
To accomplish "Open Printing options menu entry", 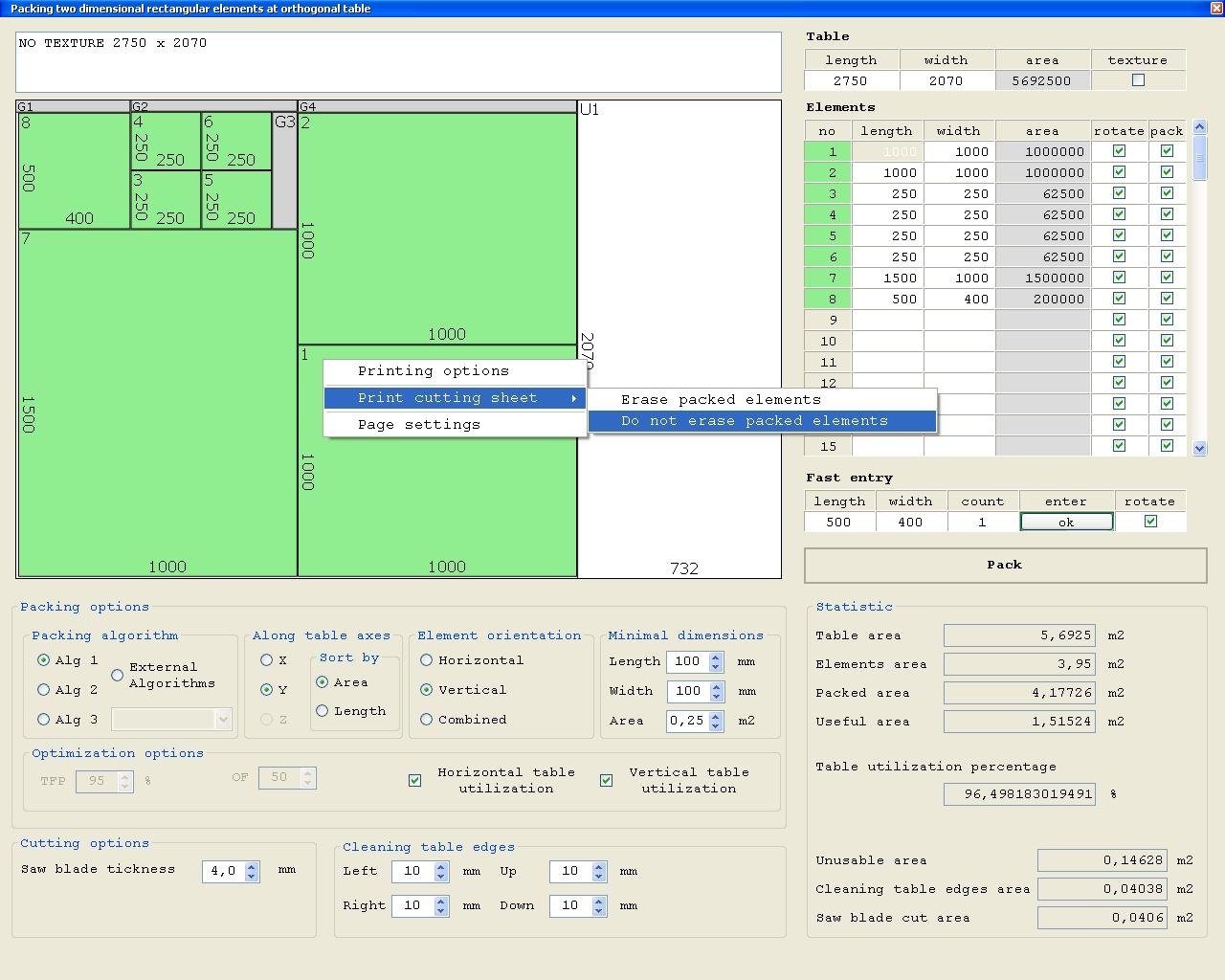I will click(434, 371).
